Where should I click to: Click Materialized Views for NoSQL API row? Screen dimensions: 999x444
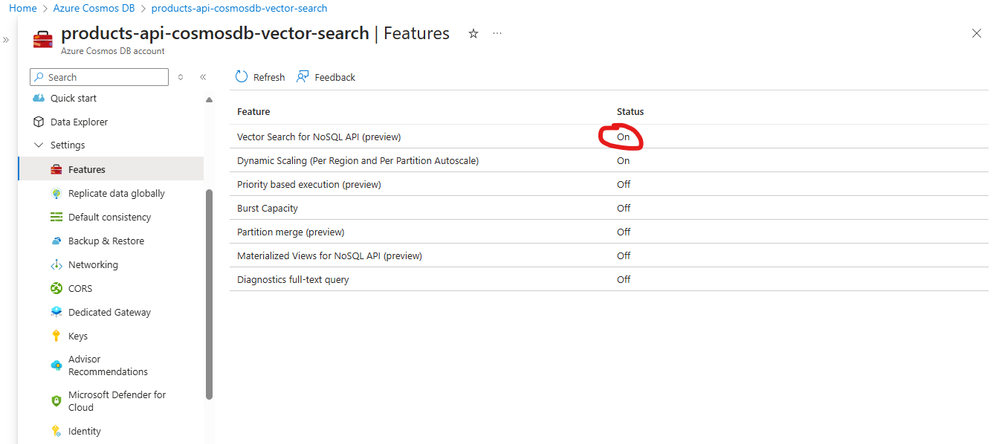click(x=610, y=255)
